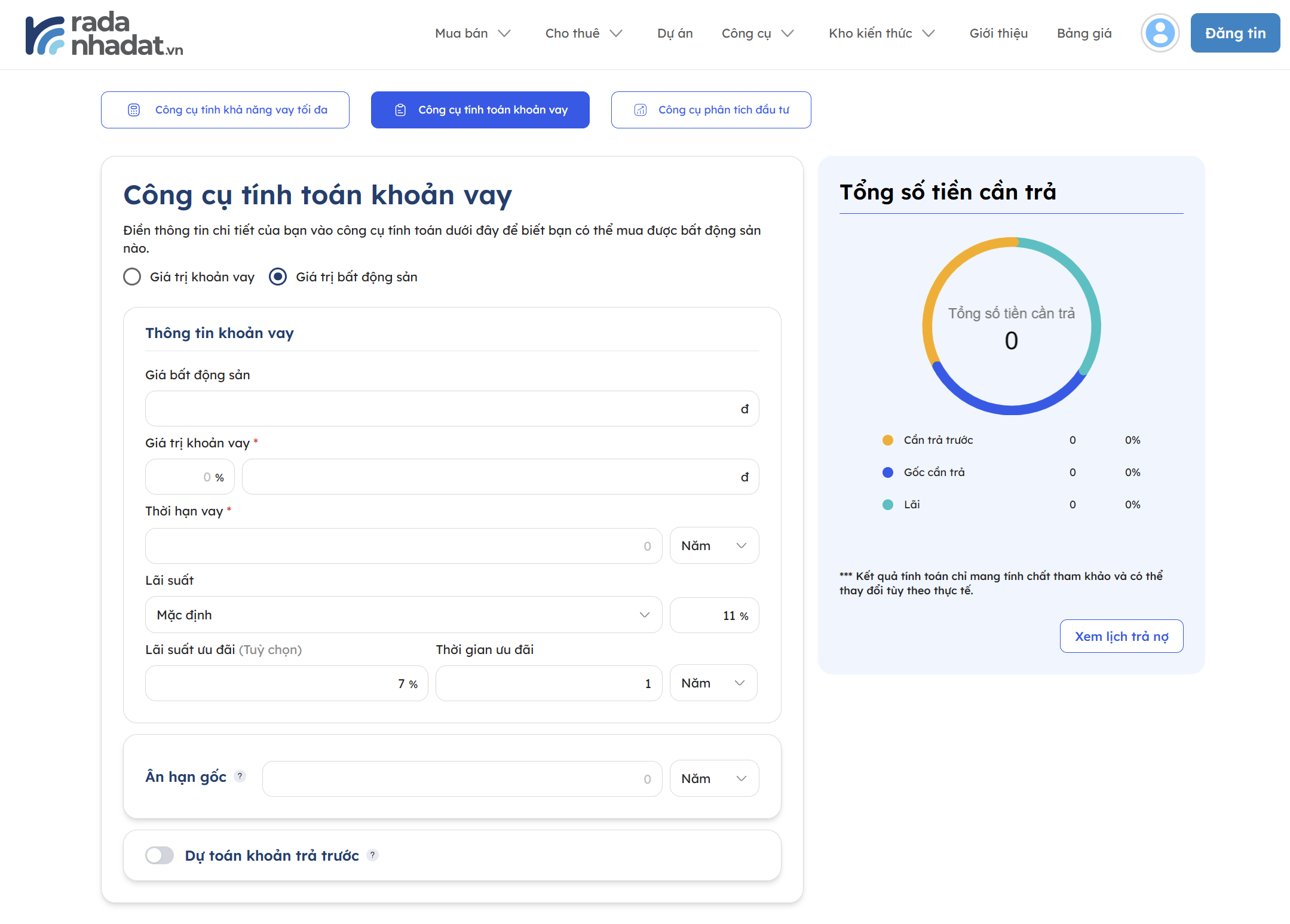
Task: Click the orange Cần trả trước legend dot
Action: 888,440
